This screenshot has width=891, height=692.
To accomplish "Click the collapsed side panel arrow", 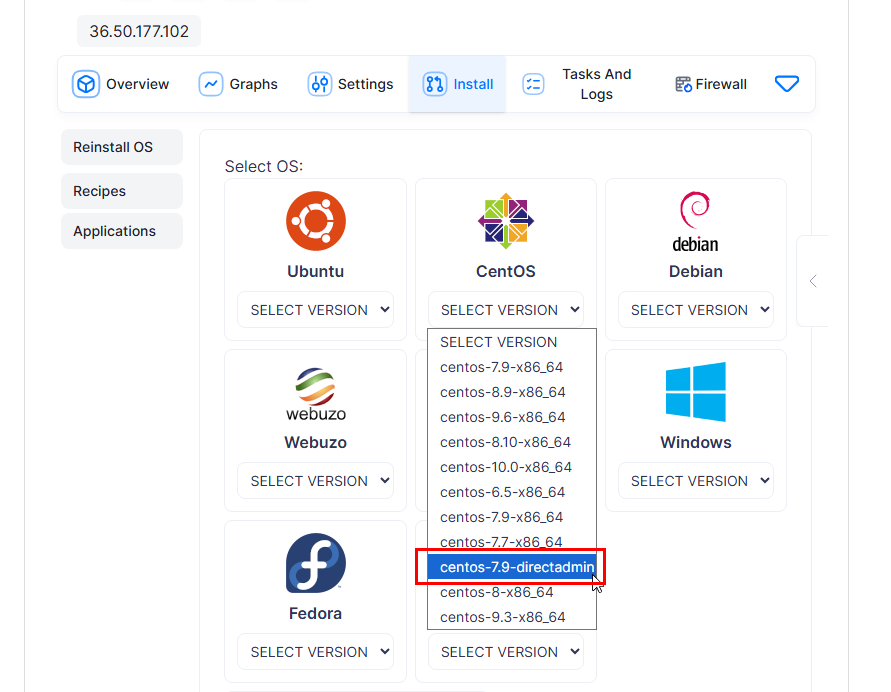I will pos(813,281).
